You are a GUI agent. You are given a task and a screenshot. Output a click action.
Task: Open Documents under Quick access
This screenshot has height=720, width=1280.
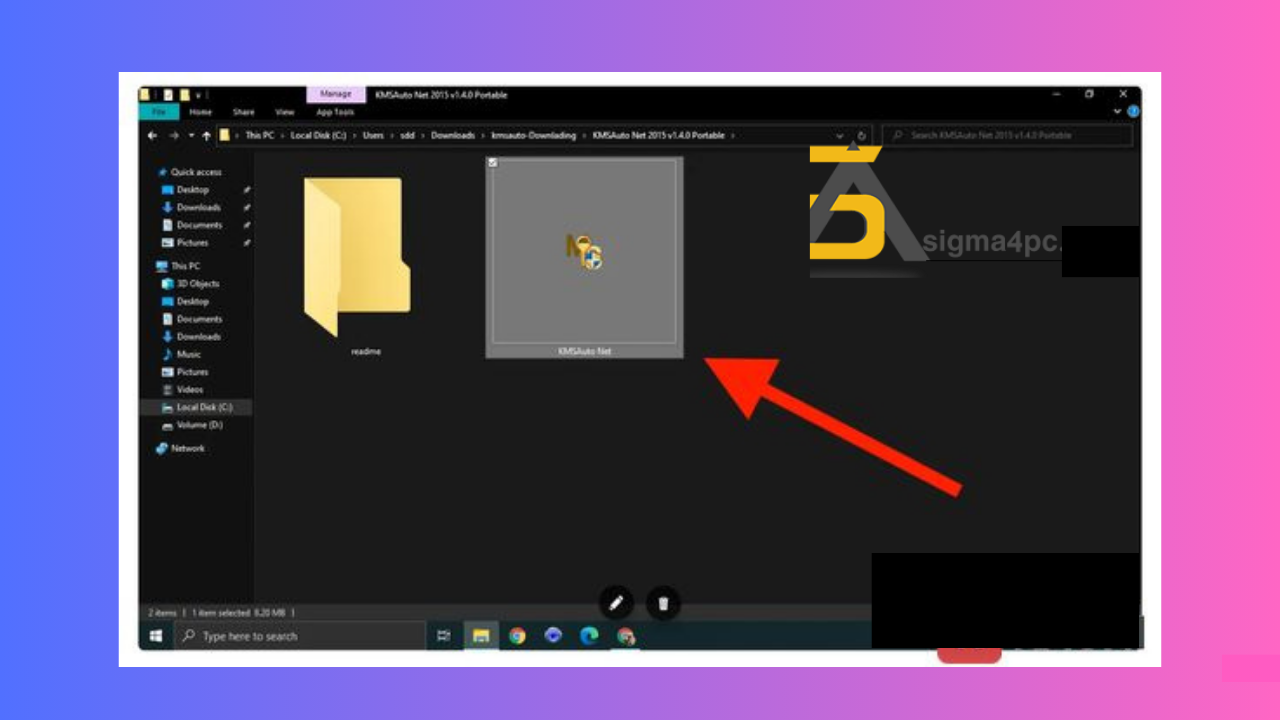click(x=199, y=225)
